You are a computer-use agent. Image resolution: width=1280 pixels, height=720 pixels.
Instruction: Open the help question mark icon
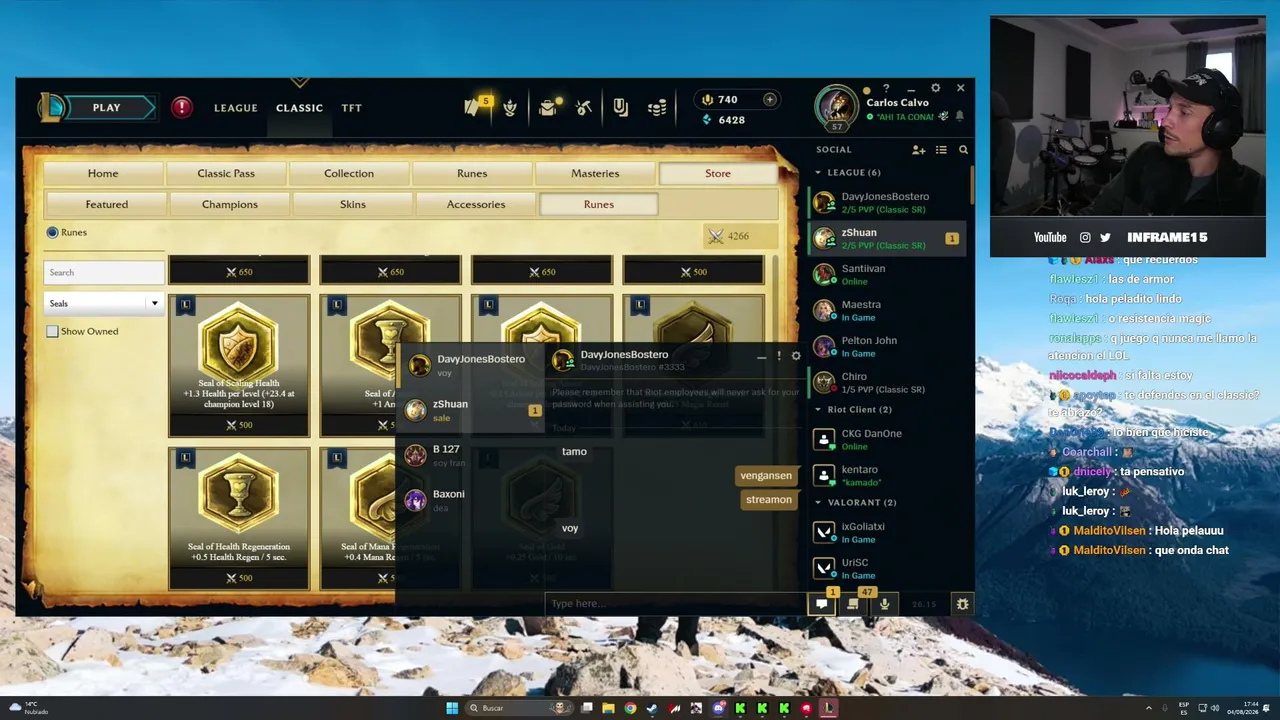(885, 88)
